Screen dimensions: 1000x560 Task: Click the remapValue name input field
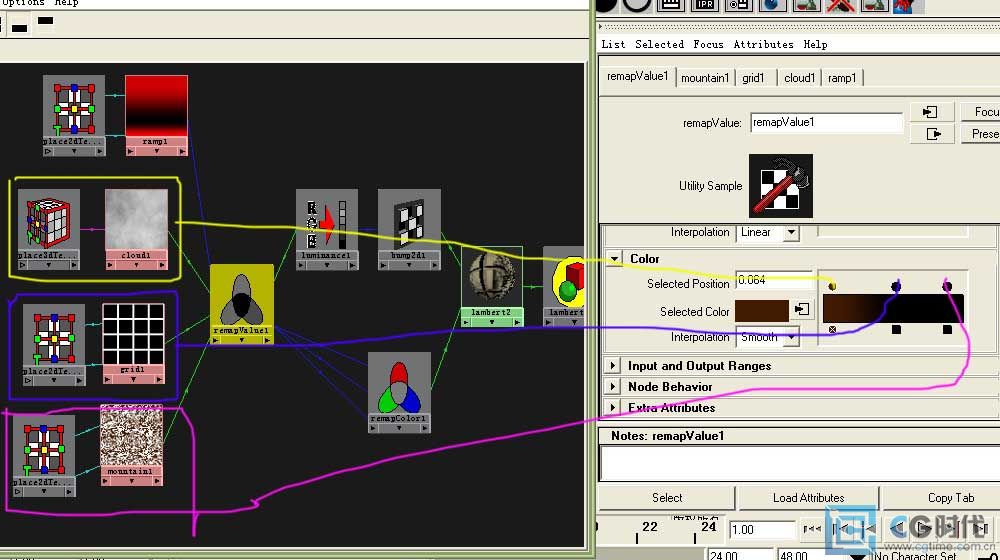point(827,122)
